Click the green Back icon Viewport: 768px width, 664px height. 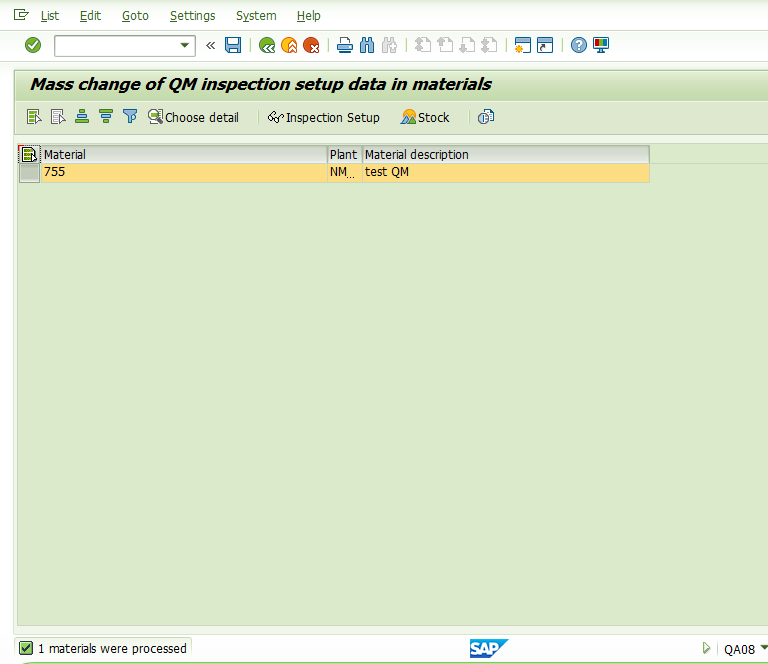pyautogui.click(x=267, y=45)
